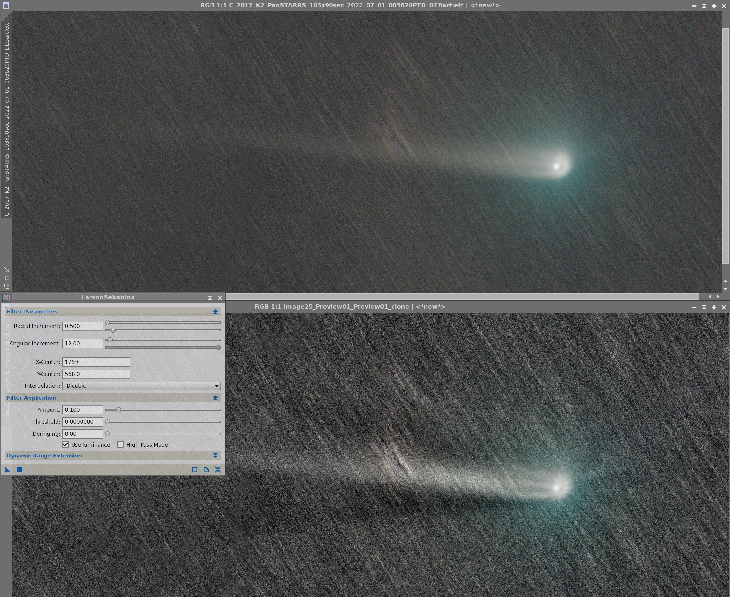Viewport: 730px width, 597px height.
Task: Click the Radial Increment input field
Action: pos(82,326)
